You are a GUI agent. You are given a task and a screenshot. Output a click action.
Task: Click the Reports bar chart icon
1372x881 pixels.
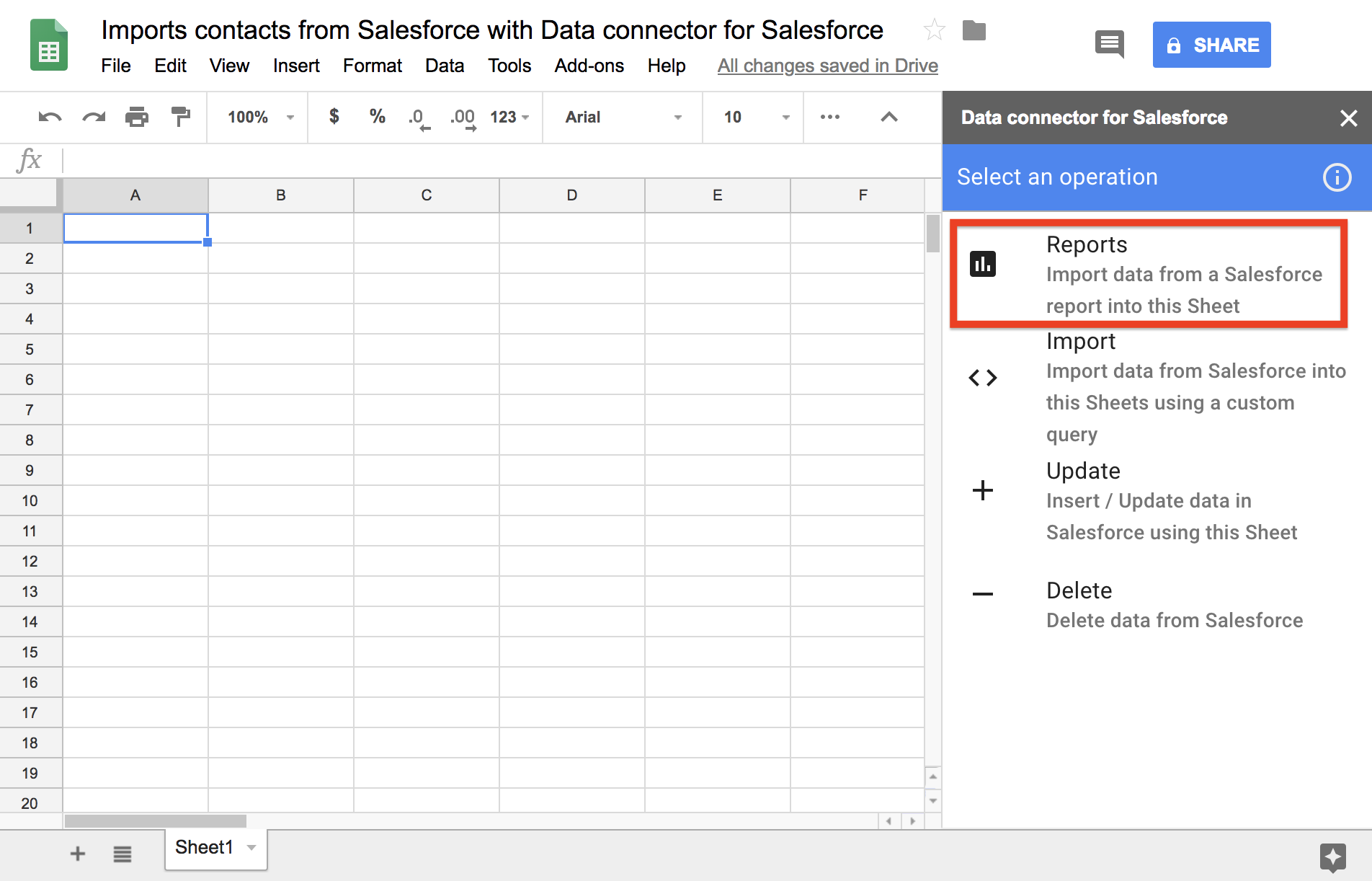pos(983,264)
